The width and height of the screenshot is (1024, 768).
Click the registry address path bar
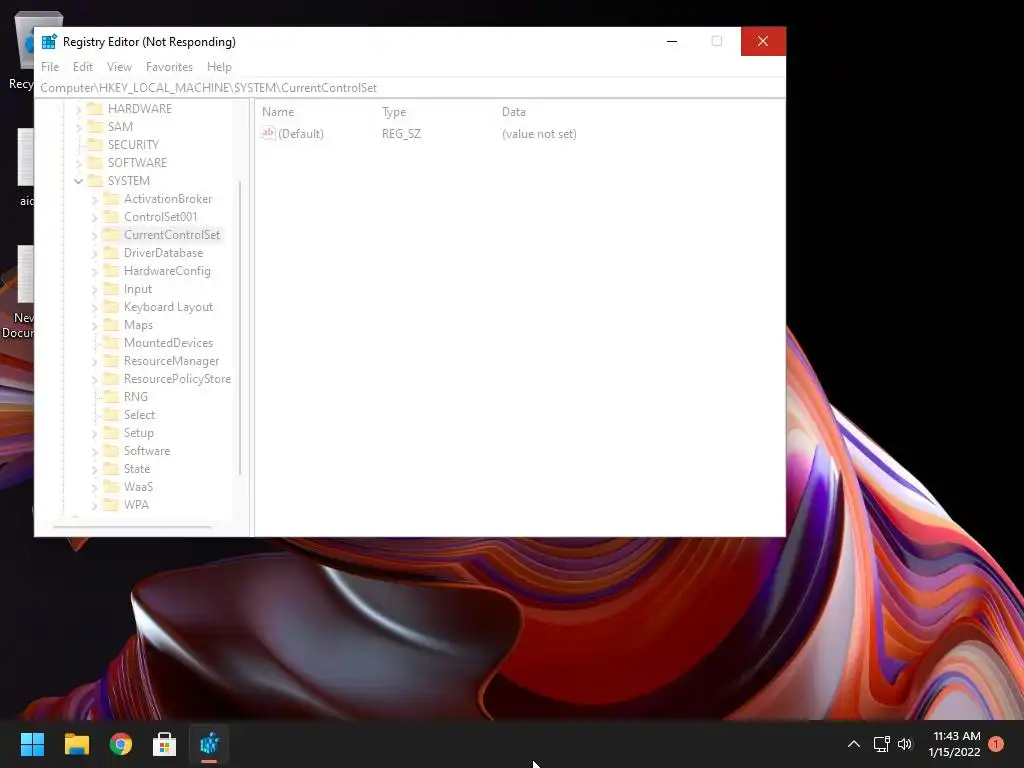click(410, 88)
